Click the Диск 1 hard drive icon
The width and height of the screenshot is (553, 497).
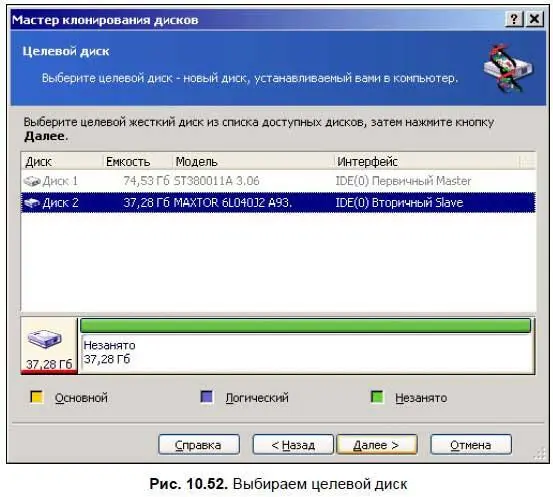tap(32, 181)
